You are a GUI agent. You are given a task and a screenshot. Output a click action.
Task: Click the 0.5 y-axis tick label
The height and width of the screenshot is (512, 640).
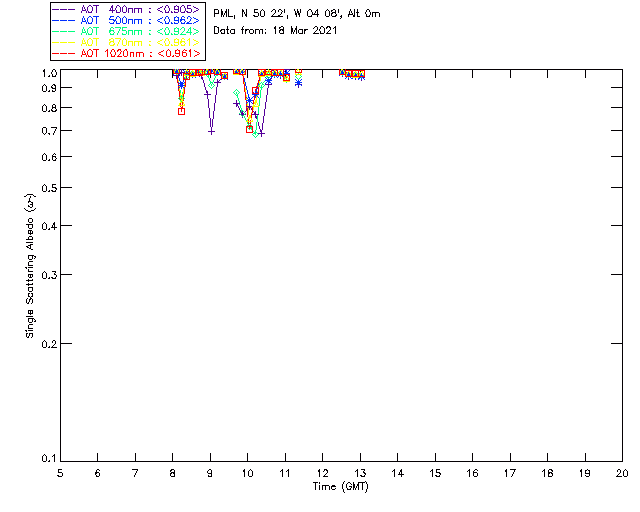(49, 188)
